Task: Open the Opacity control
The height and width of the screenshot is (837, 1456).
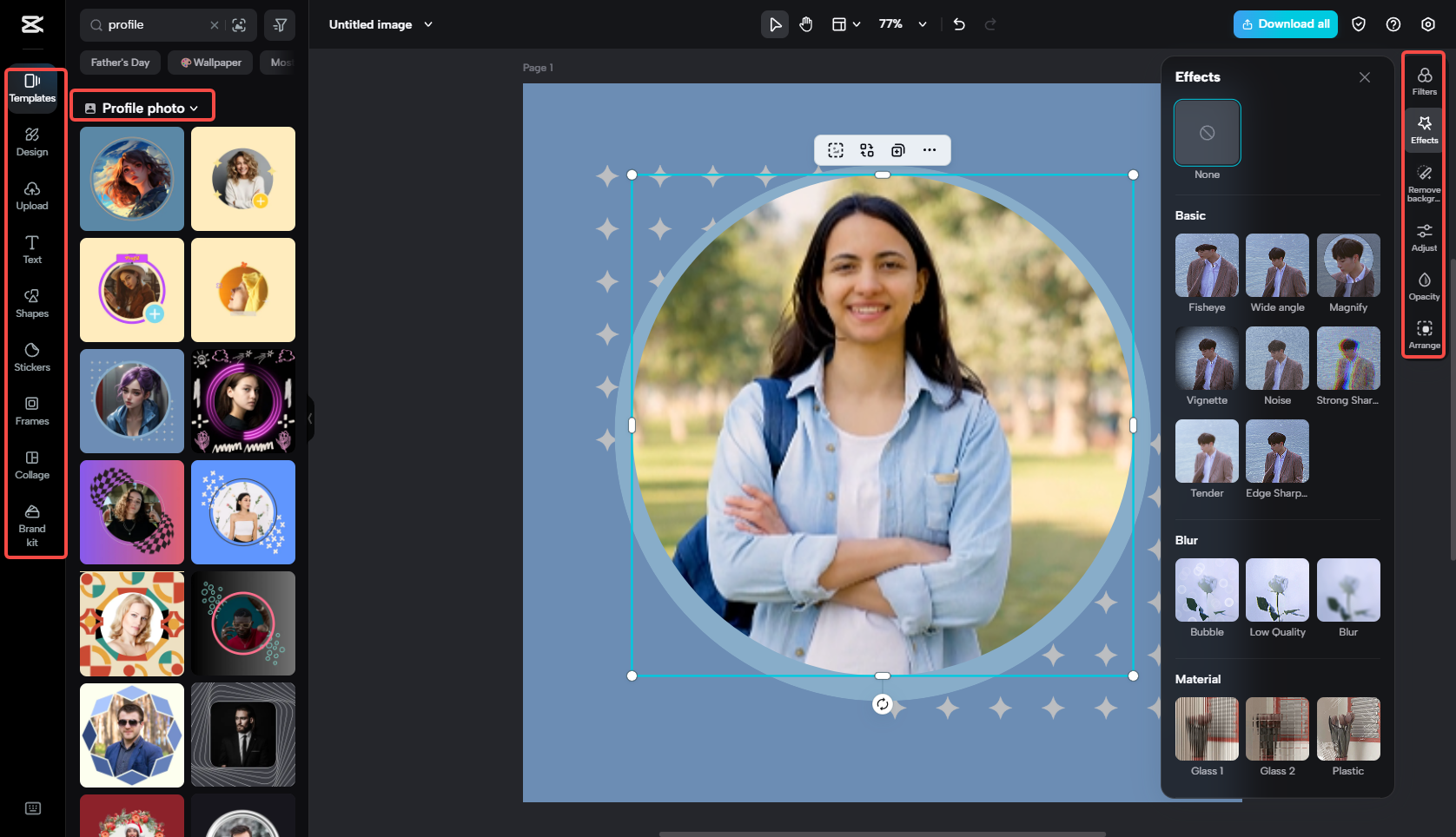Action: click(1425, 286)
